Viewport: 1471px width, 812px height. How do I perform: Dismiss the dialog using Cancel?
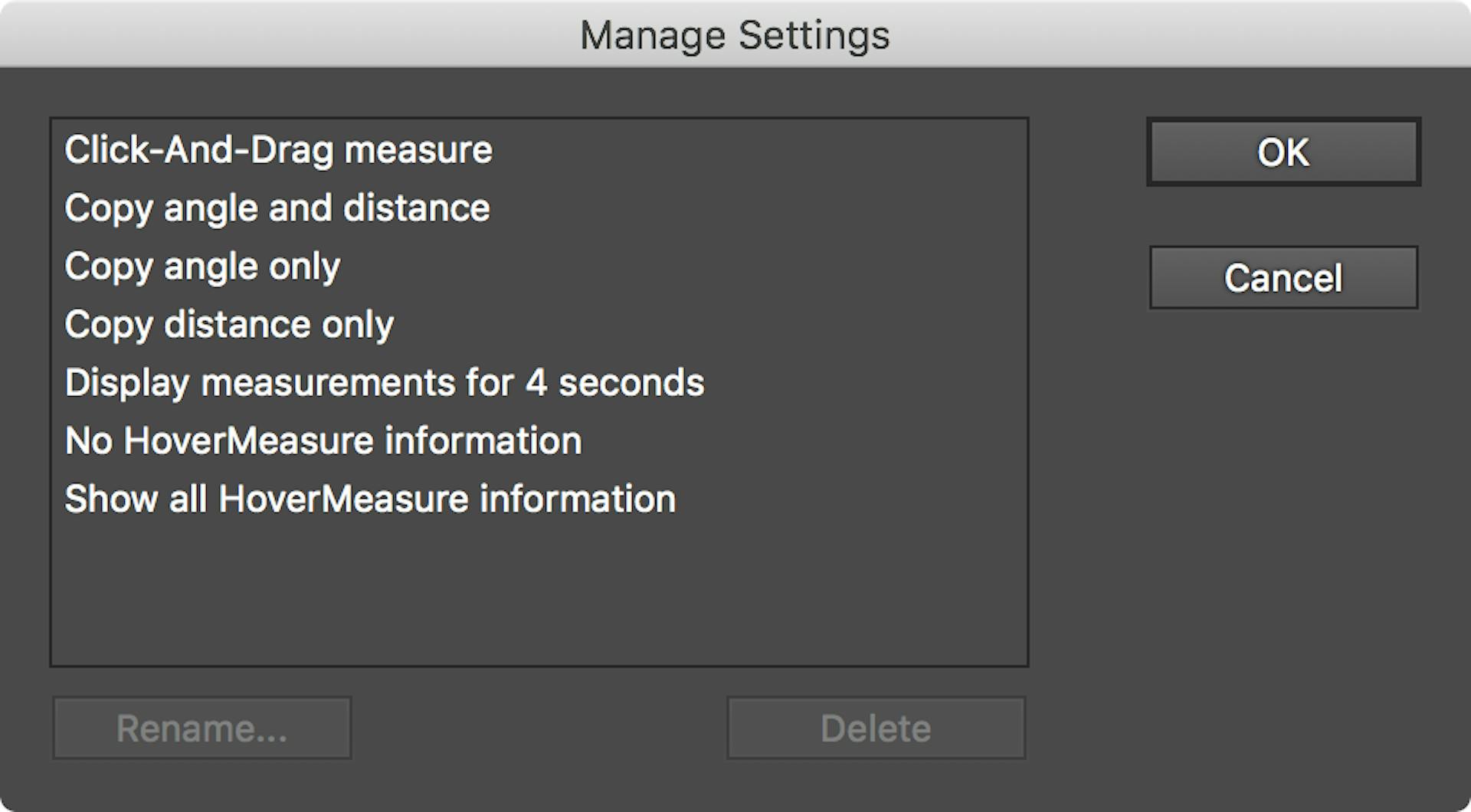click(1283, 277)
